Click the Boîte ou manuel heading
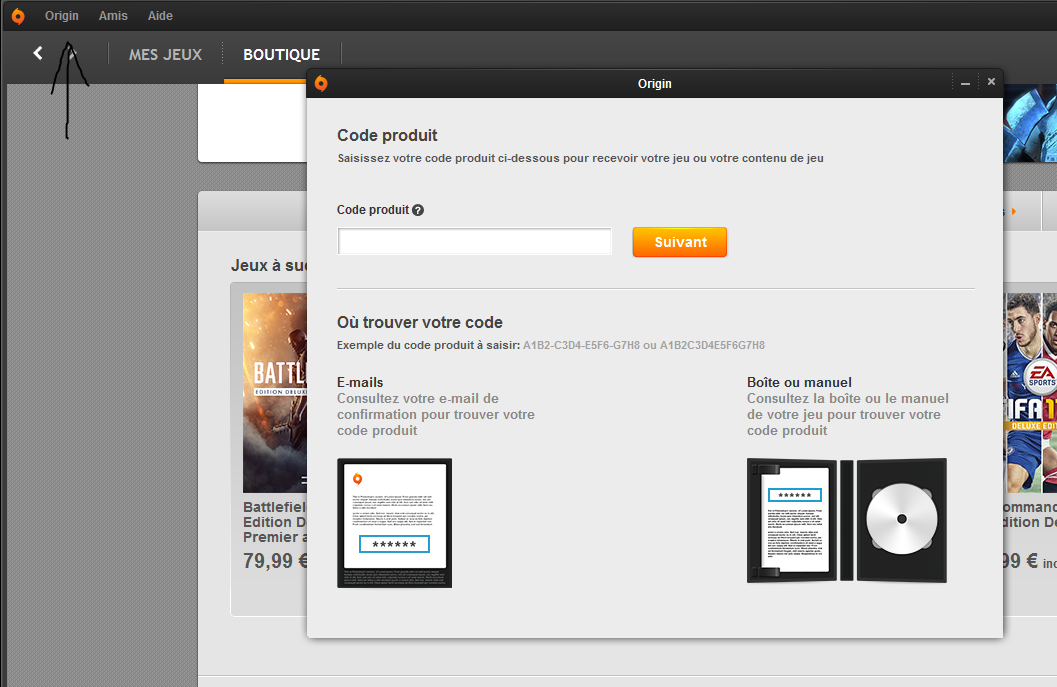The height and width of the screenshot is (687, 1057). [x=799, y=382]
